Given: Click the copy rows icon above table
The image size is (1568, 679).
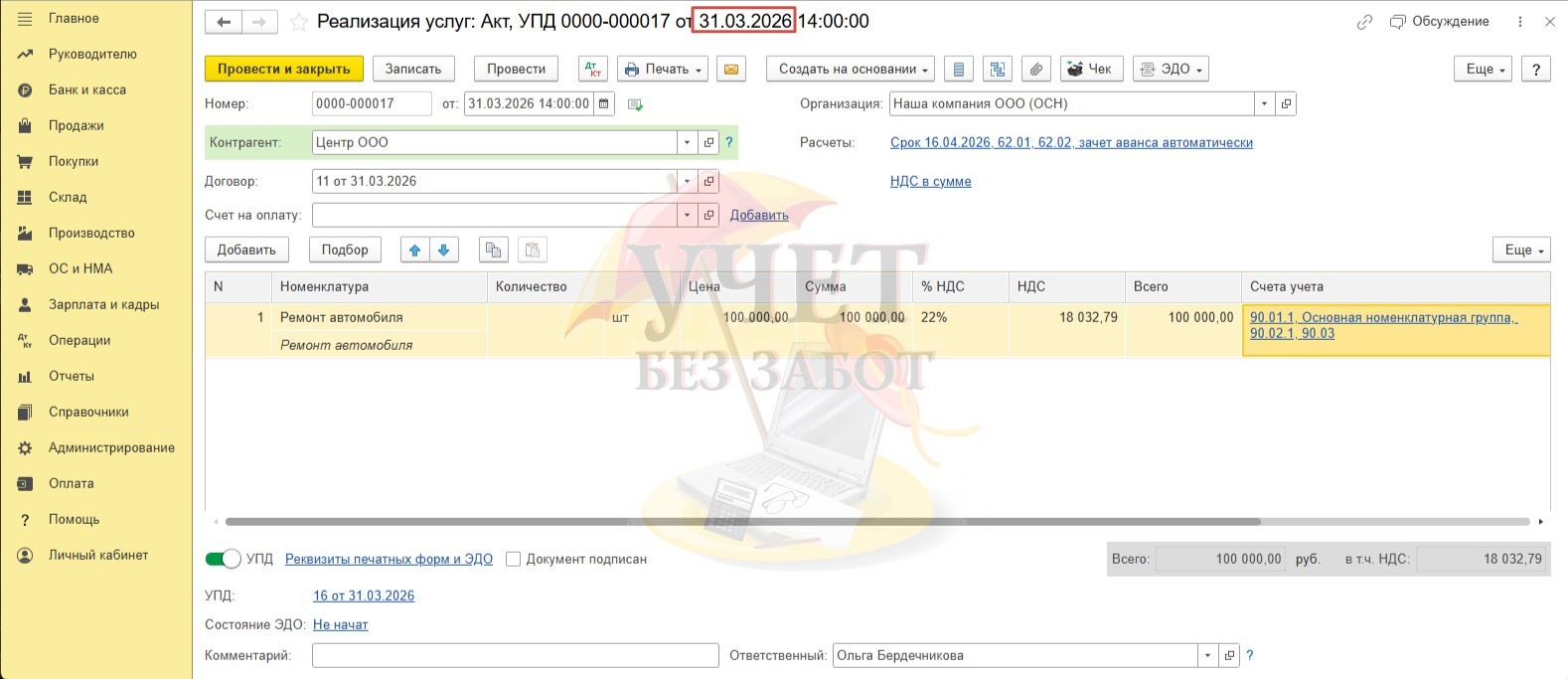Looking at the screenshot, I should point(493,250).
